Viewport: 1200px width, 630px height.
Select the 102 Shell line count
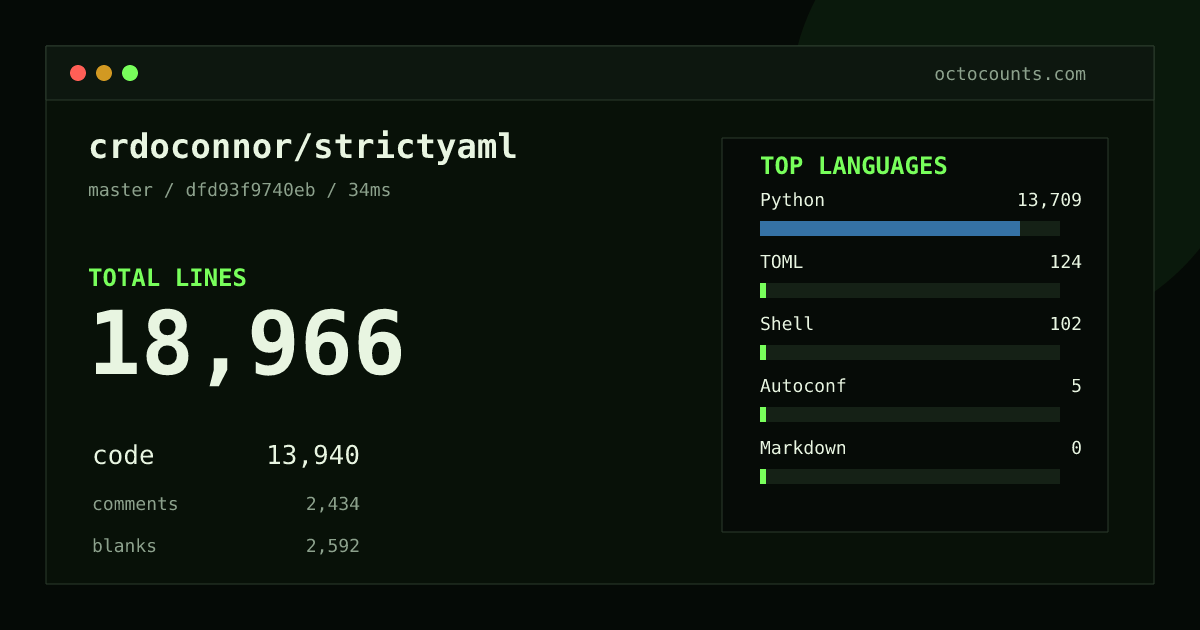[x=1065, y=324]
